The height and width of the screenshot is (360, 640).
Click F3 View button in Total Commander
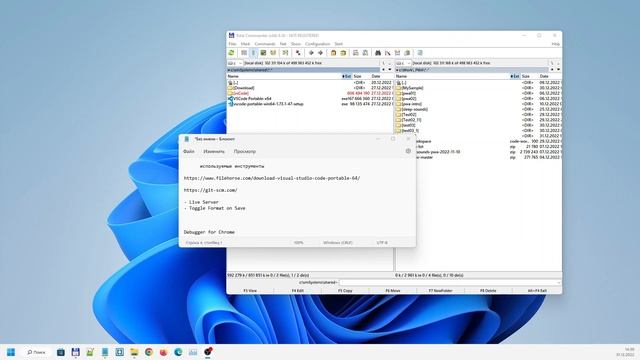250,291
